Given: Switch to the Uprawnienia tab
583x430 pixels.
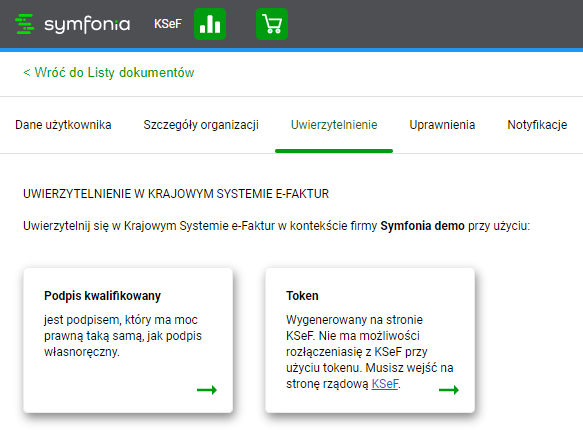Looking at the screenshot, I should [x=442, y=125].
